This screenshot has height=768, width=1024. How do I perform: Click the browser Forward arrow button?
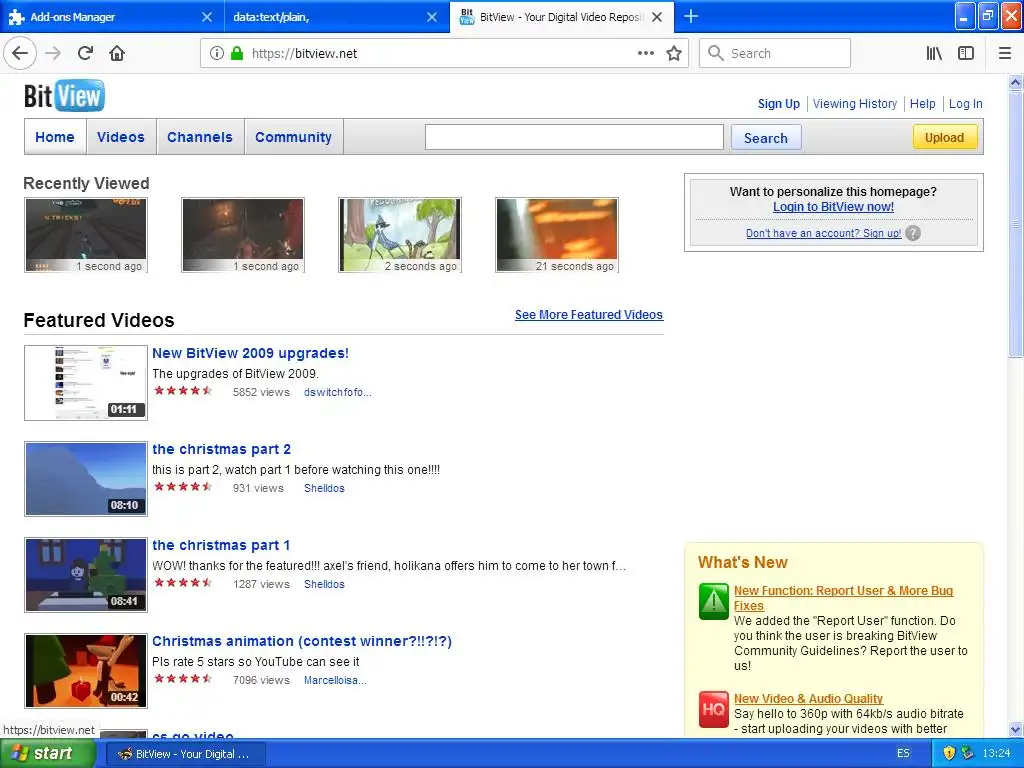click(53, 53)
